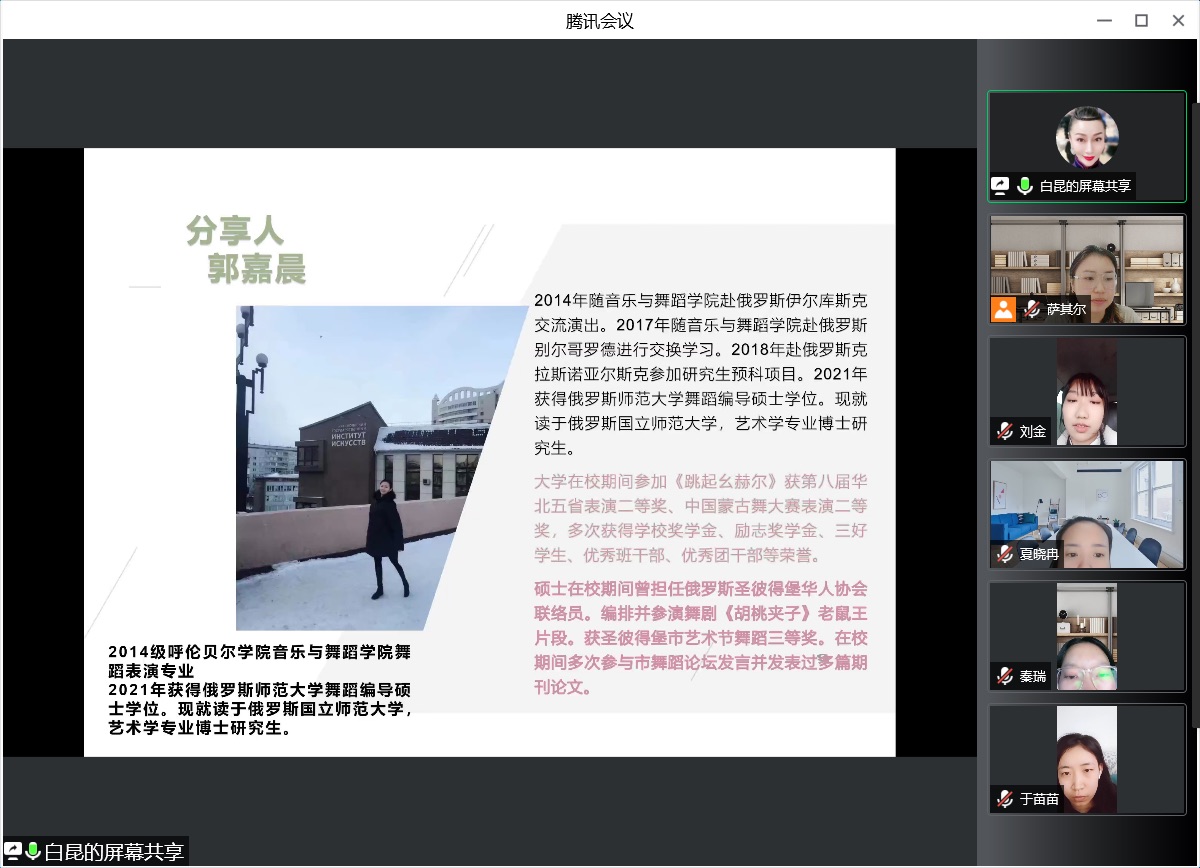The width and height of the screenshot is (1200, 868).
Task: Maximize the 腾讯会议 window
Action: tap(1141, 20)
